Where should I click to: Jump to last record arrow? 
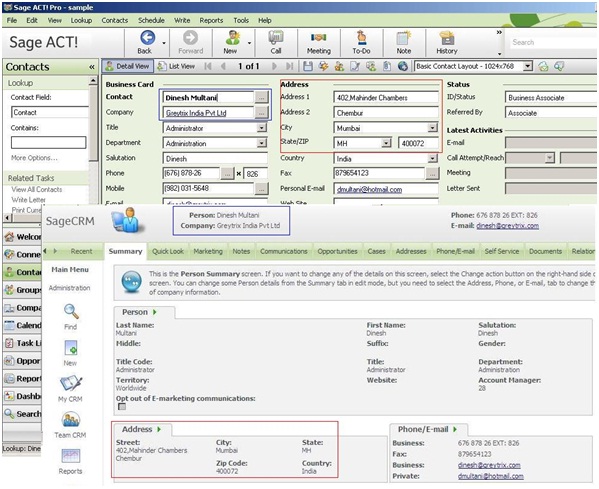pyautogui.click(x=290, y=66)
